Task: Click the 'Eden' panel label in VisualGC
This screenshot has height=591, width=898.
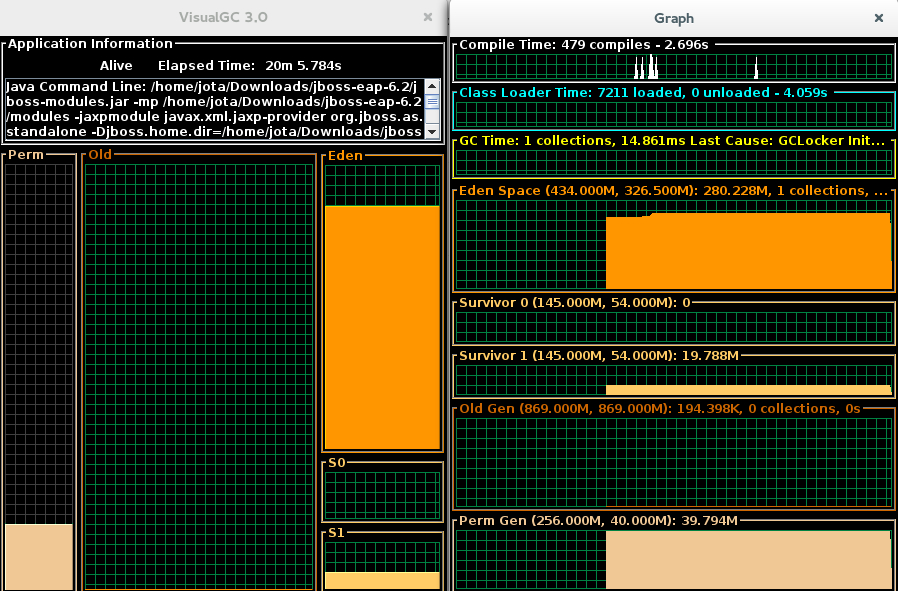Action: [x=345, y=156]
